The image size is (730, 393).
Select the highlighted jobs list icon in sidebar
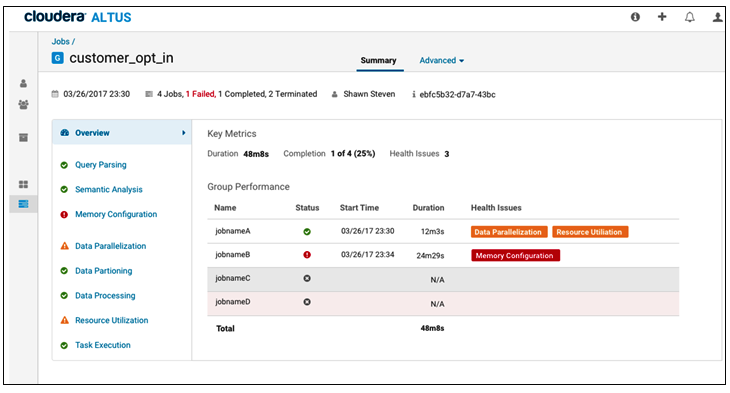click(23, 204)
